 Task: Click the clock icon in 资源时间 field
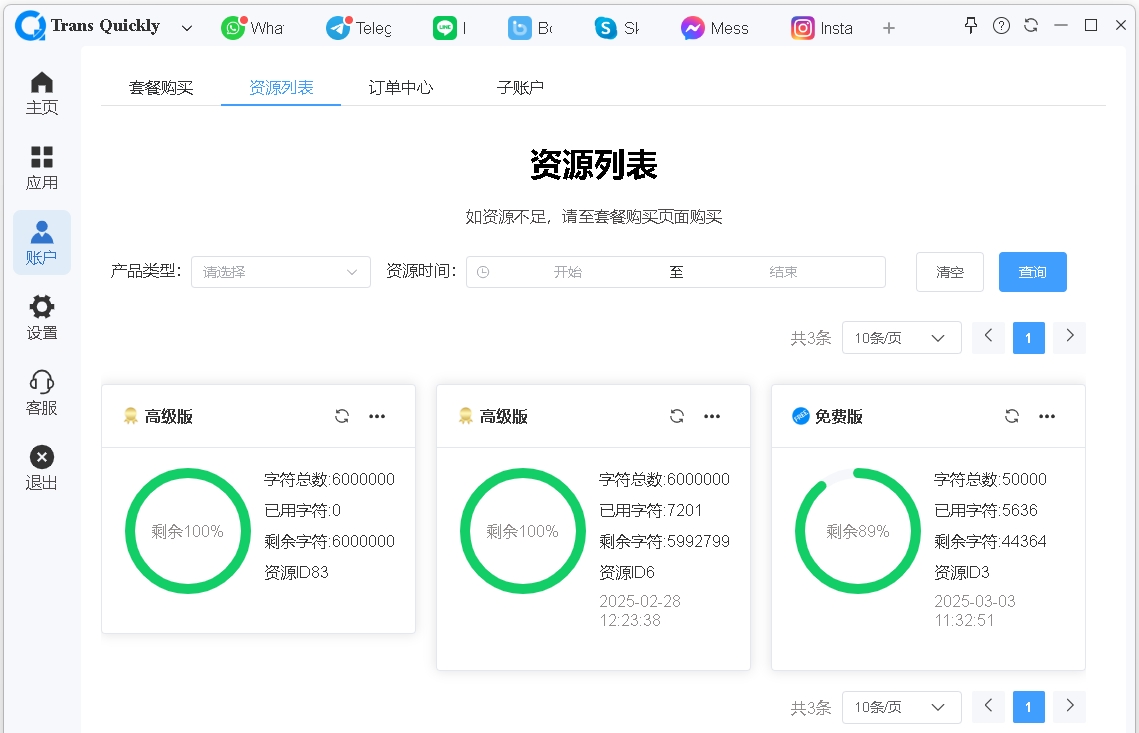pyautogui.click(x=483, y=272)
